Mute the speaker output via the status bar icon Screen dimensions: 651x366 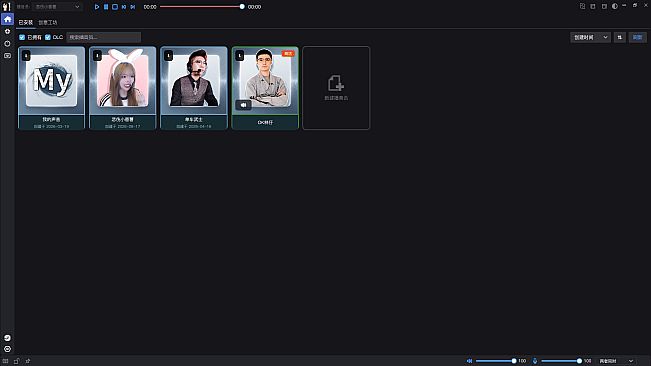(x=469, y=361)
